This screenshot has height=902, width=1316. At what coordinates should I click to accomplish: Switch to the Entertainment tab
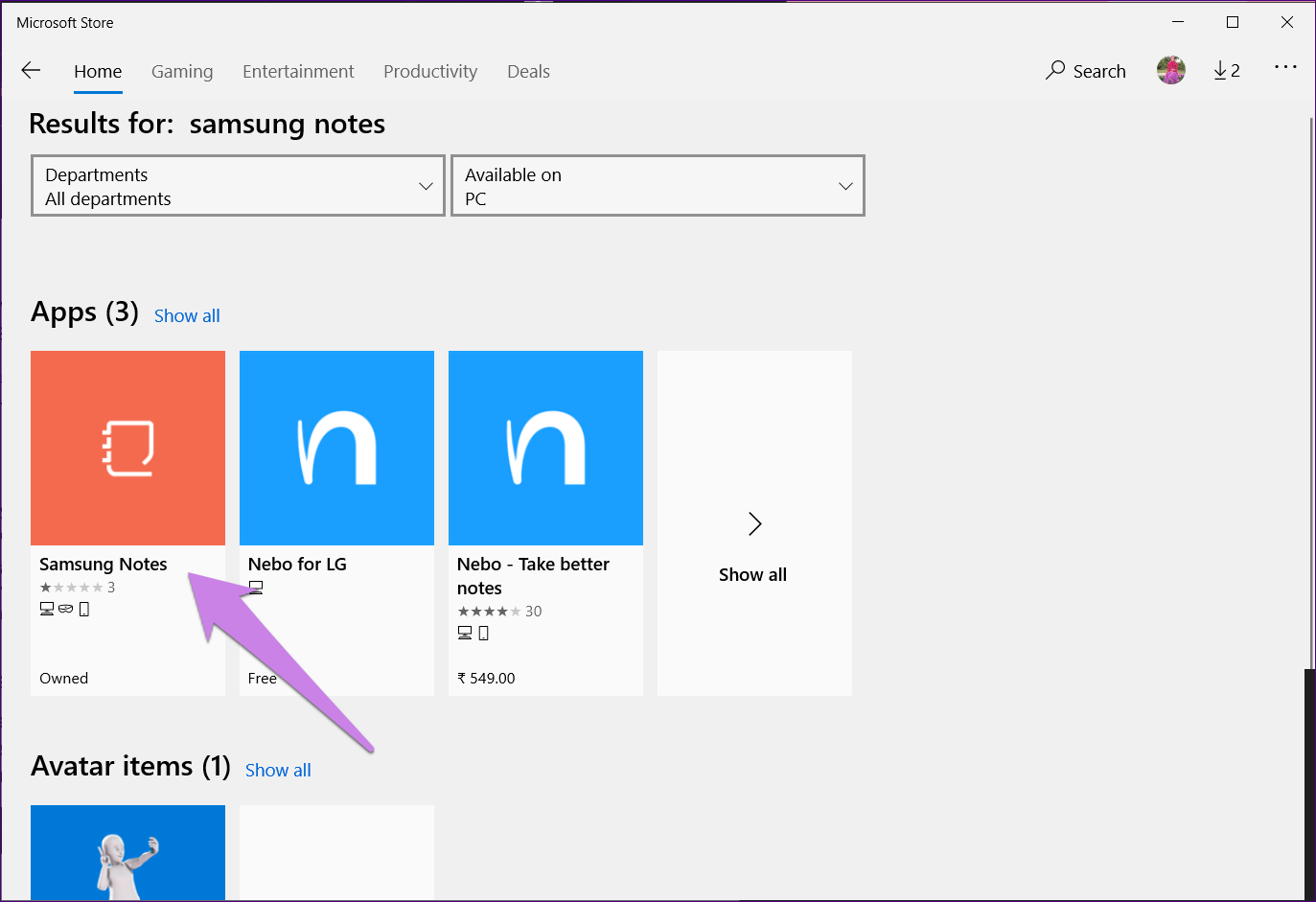click(x=298, y=71)
